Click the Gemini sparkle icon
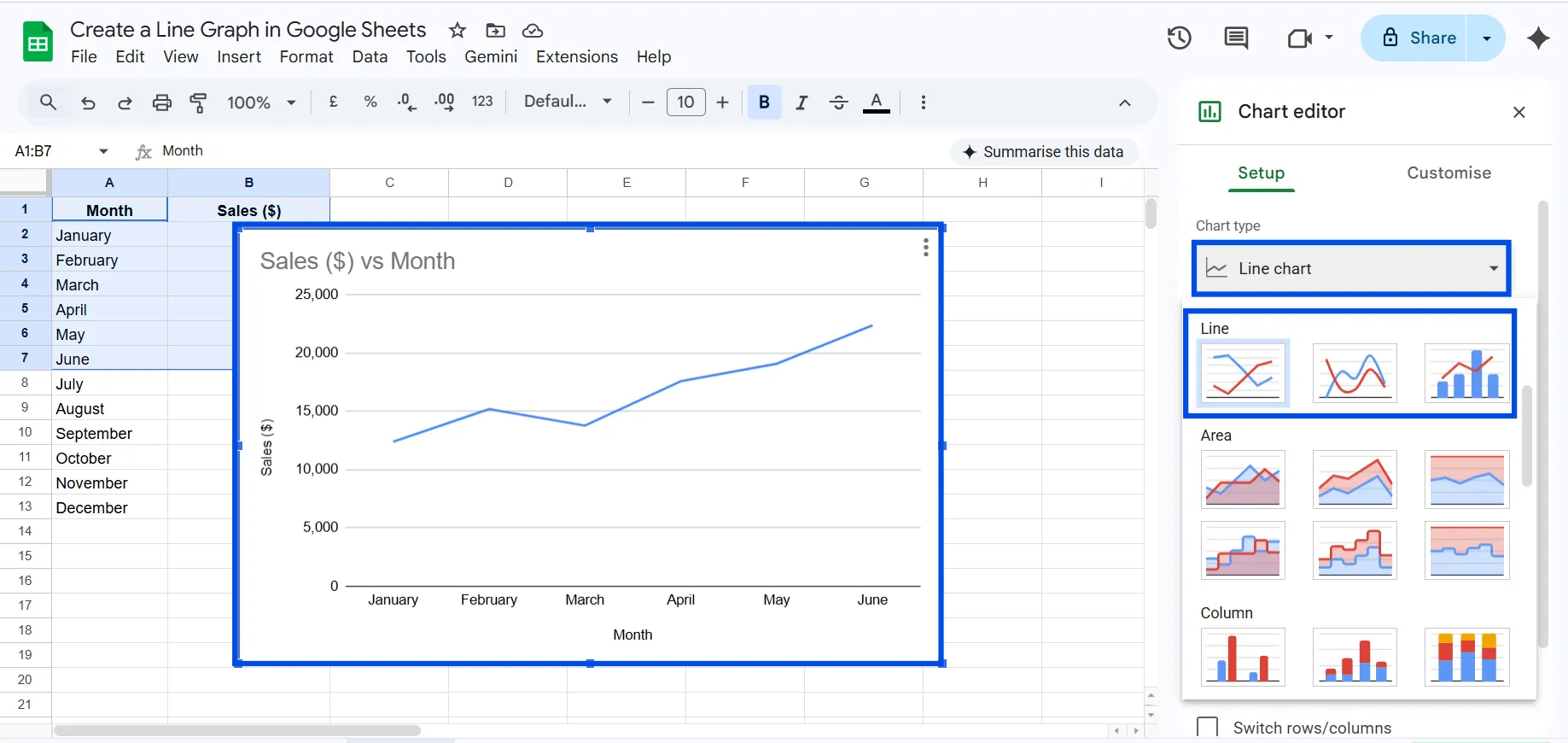This screenshot has width=1568, height=743. (1538, 38)
